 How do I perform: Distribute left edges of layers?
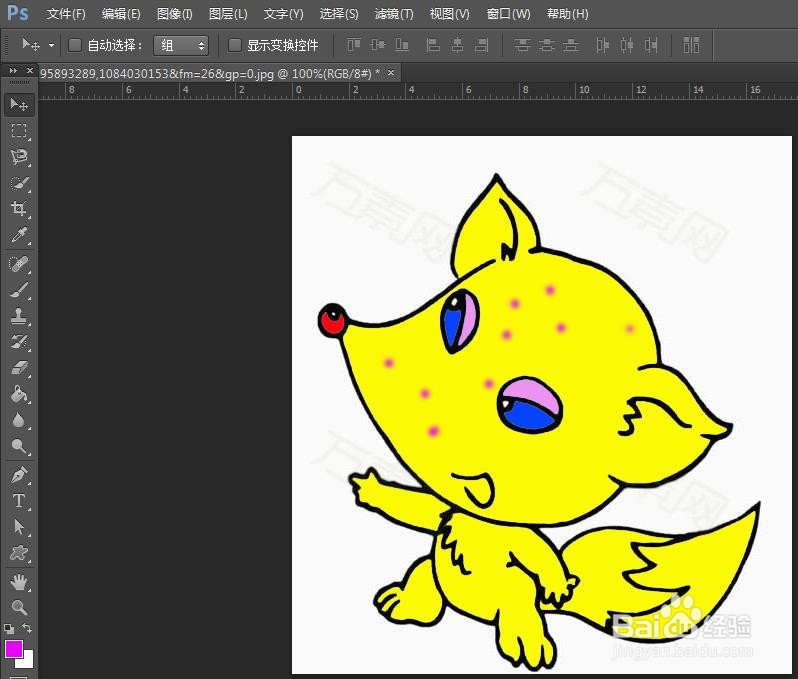click(x=603, y=45)
